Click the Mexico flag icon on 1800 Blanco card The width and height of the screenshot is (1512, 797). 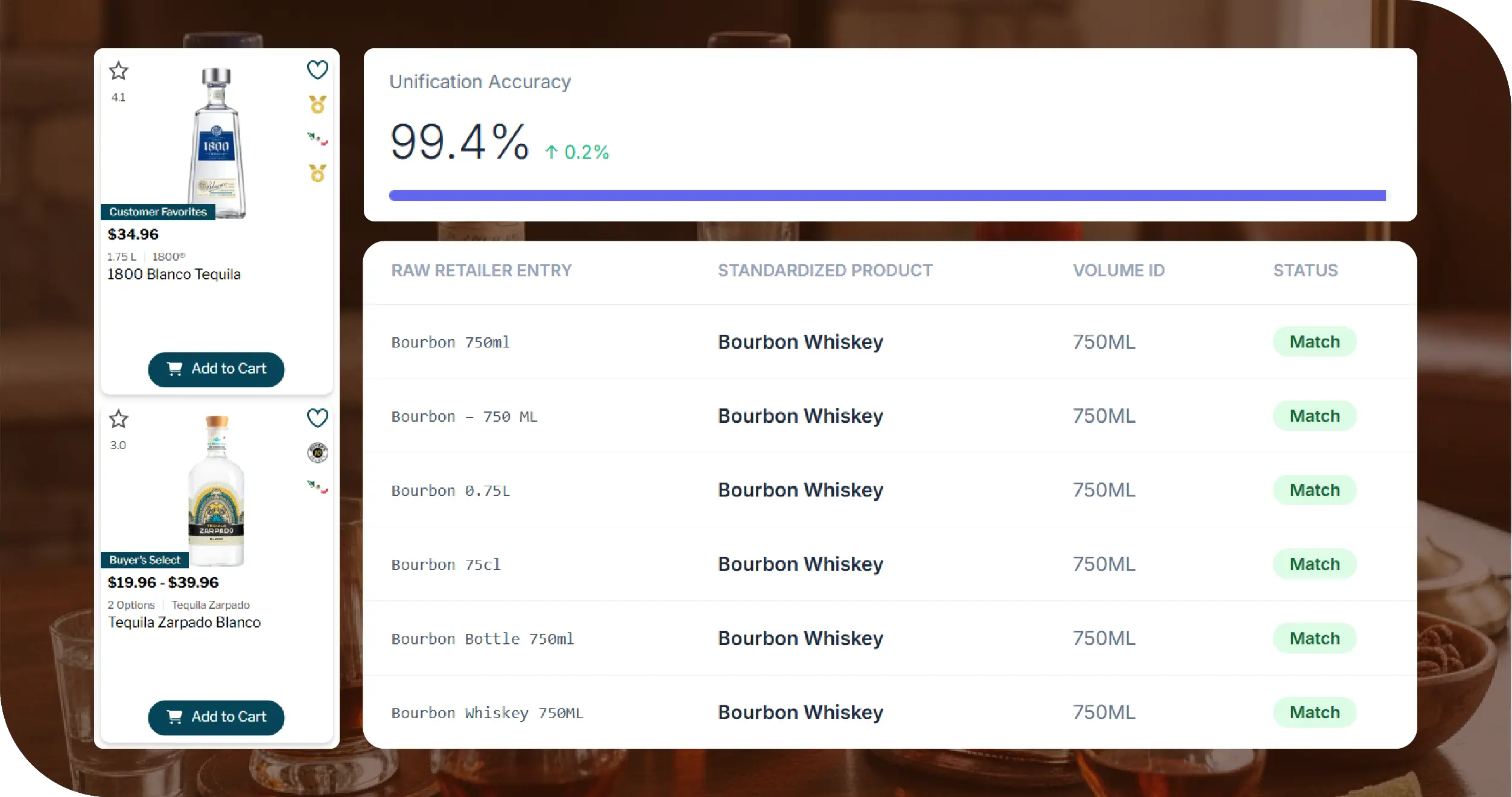click(x=317, y=139)
